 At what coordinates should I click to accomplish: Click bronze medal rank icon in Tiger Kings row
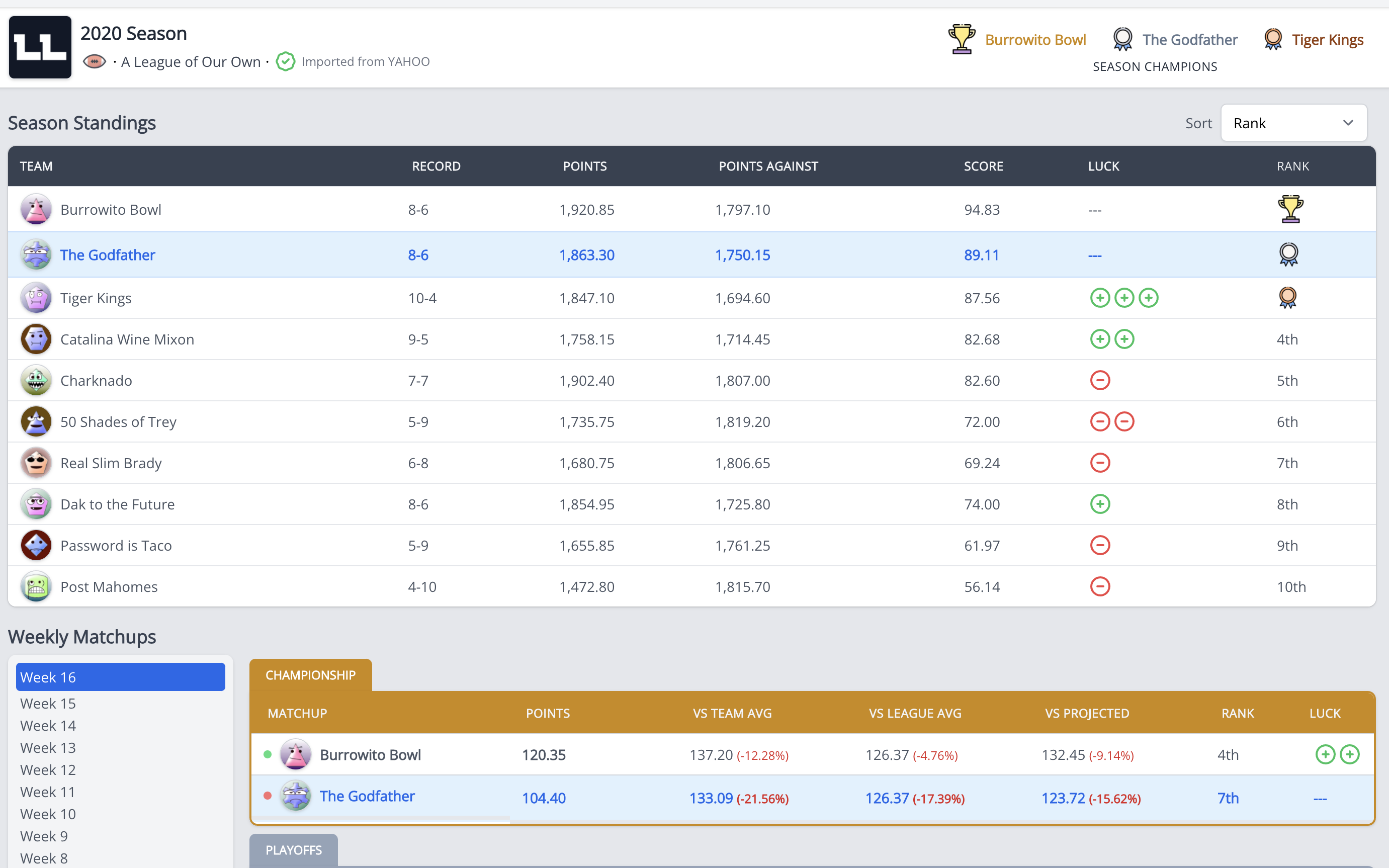[x=1287, y=297]
